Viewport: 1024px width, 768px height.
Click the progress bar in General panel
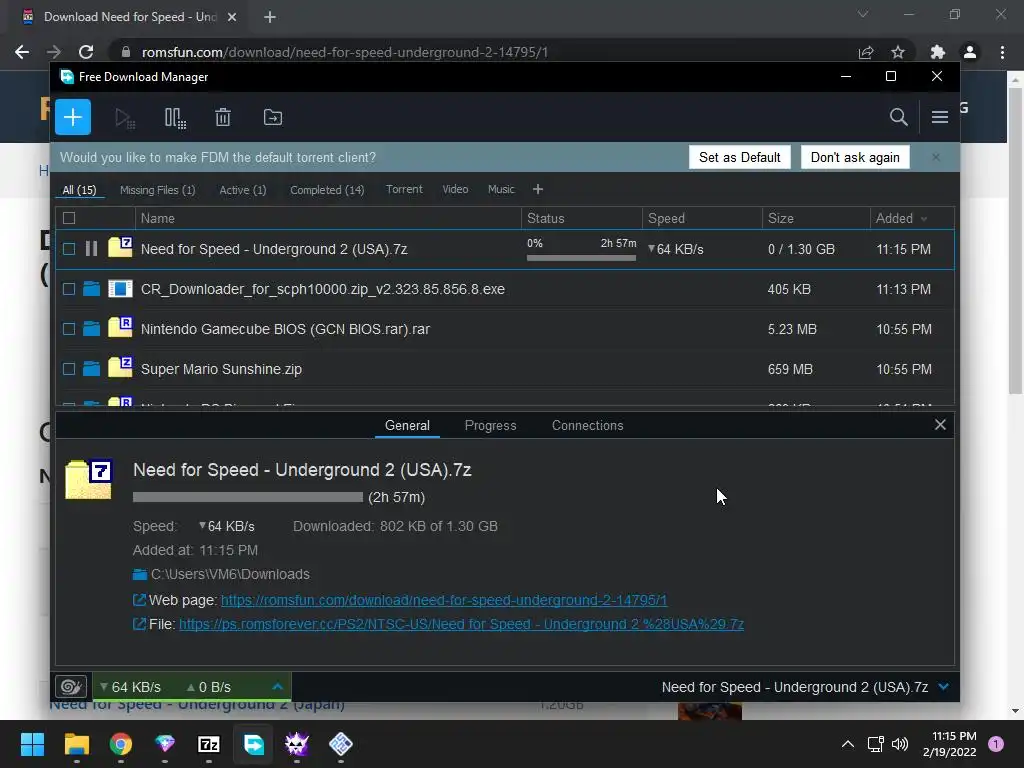coord(248,497)
